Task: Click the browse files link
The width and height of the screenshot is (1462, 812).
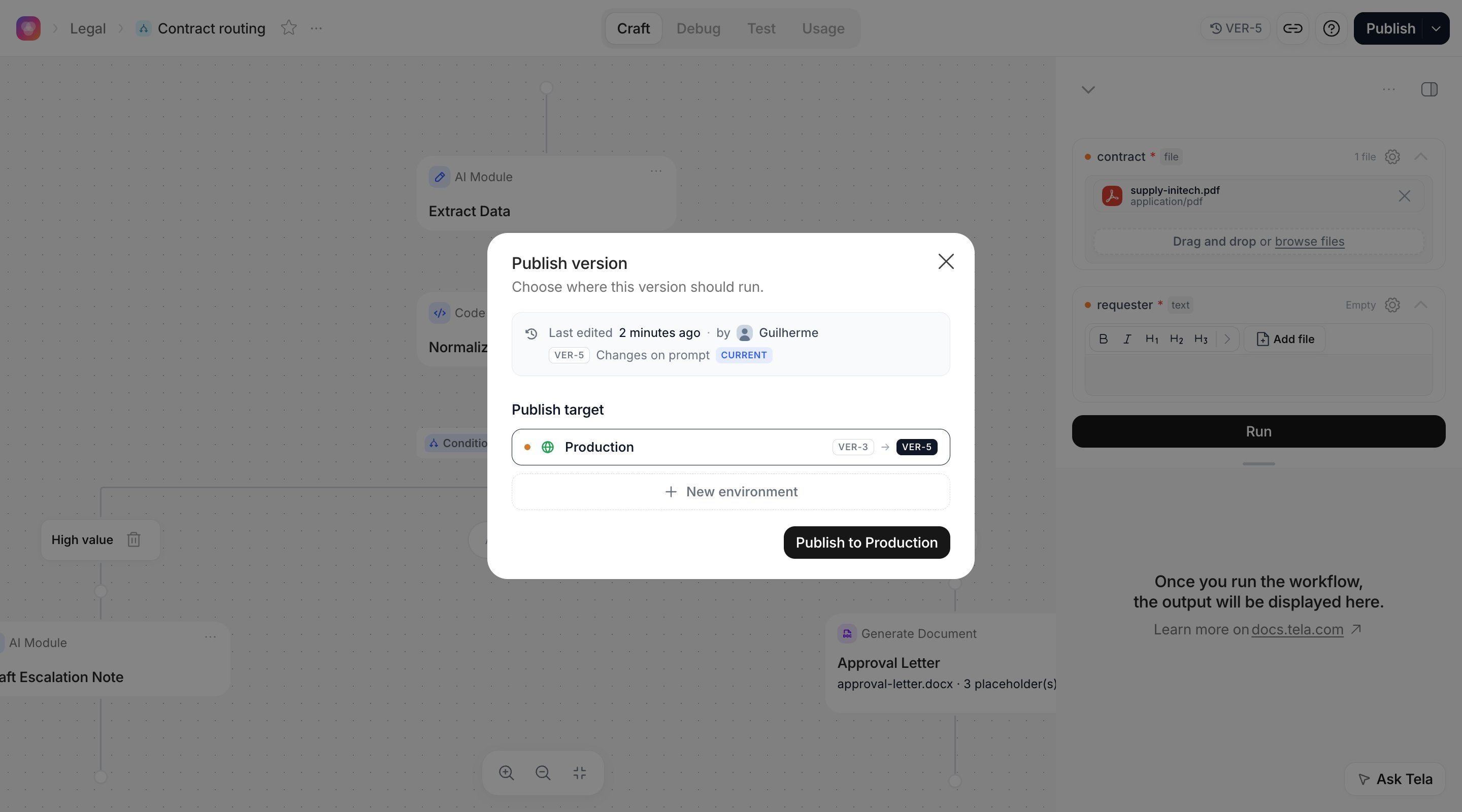Action: (1309, 241)
